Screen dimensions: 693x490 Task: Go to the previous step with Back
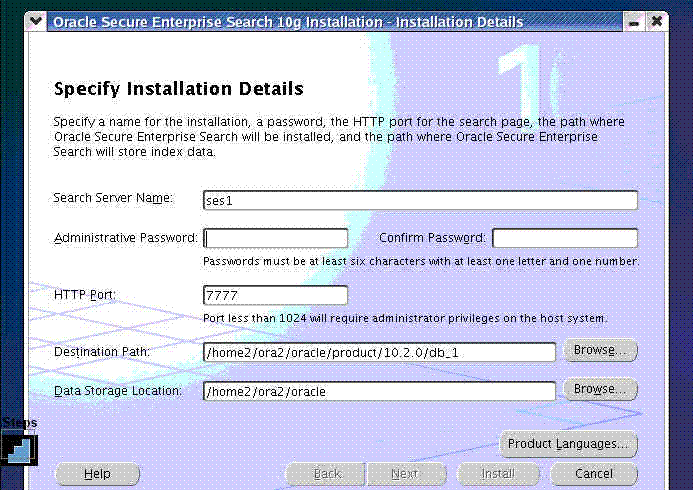pyautogui.click(x=328, y=474)
